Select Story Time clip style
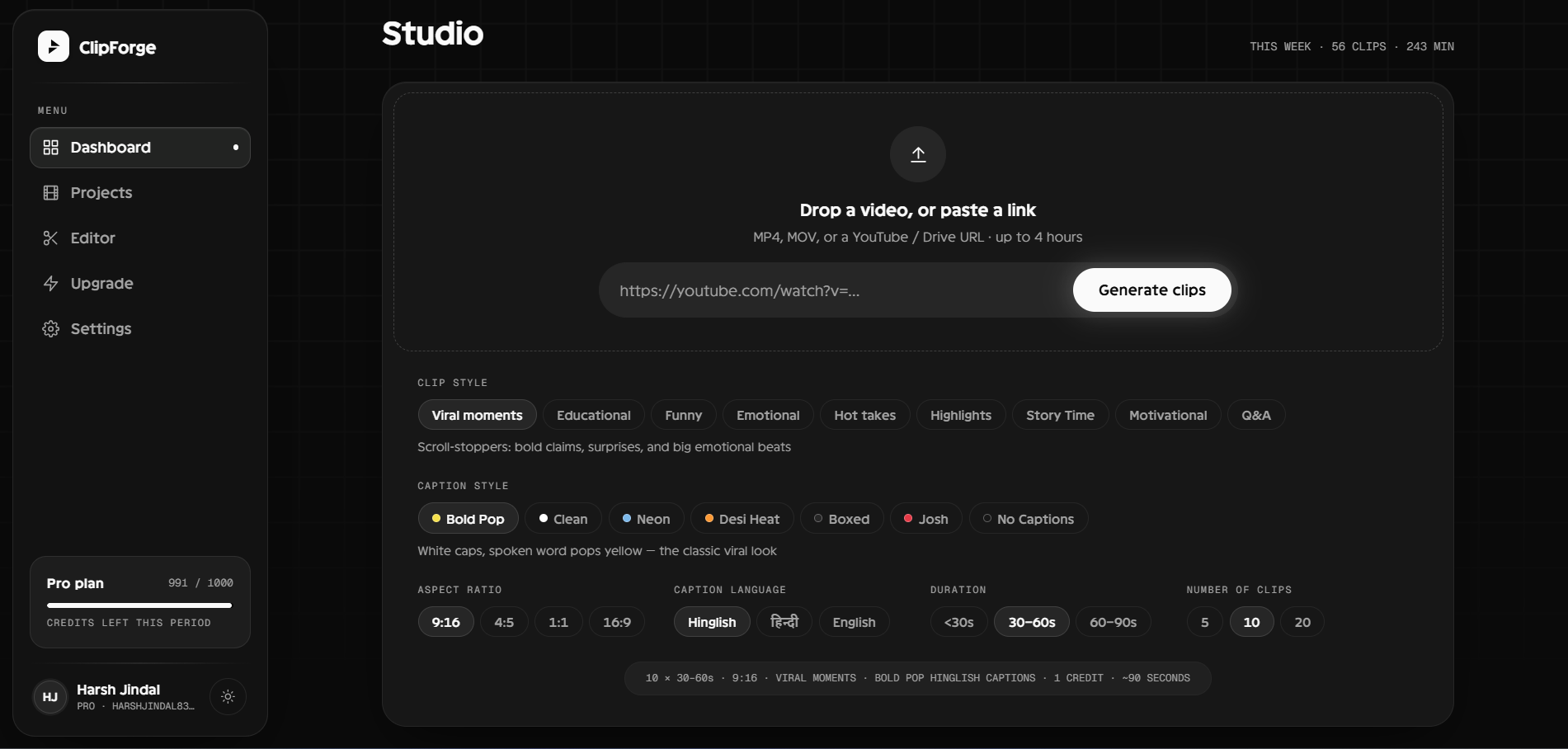 coord(1060,415)
